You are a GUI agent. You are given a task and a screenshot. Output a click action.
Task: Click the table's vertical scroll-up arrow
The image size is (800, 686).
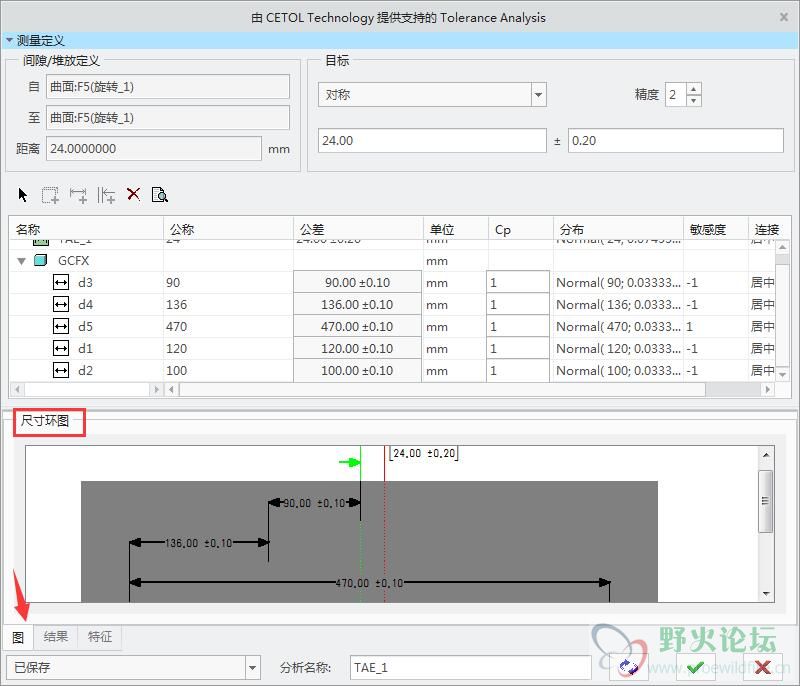(x=782, y=247)
